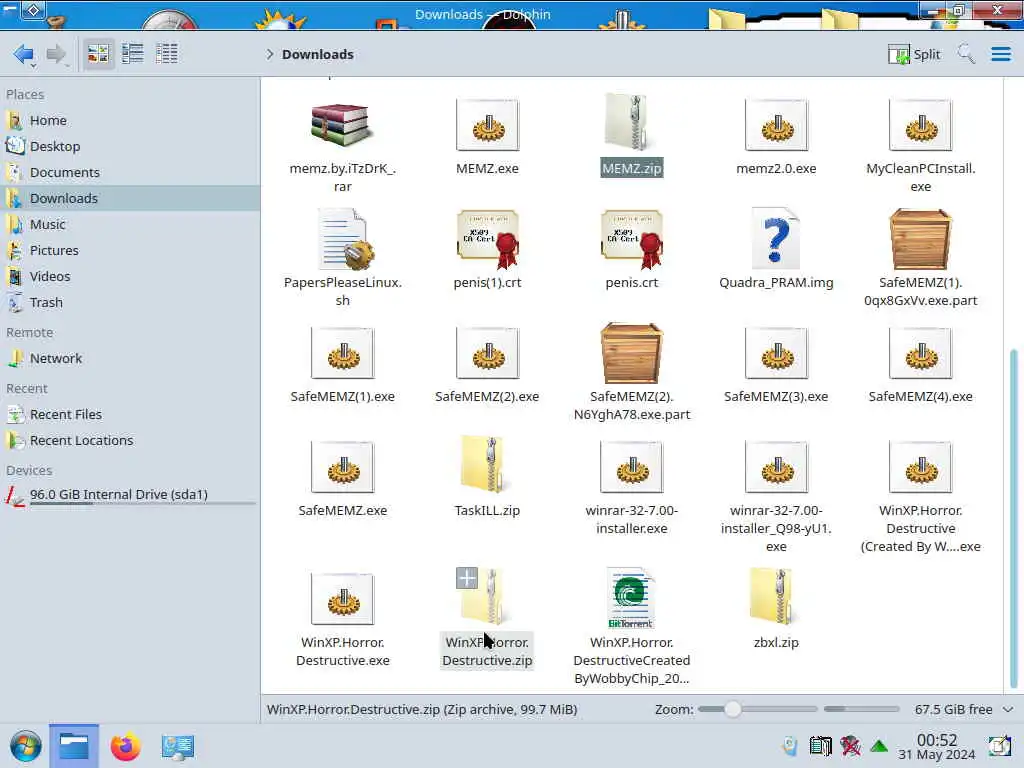Switch to Icons view mode
The height and width of the screenshot is (768, 1024).
pyautogui.click(x=98, y=54)
